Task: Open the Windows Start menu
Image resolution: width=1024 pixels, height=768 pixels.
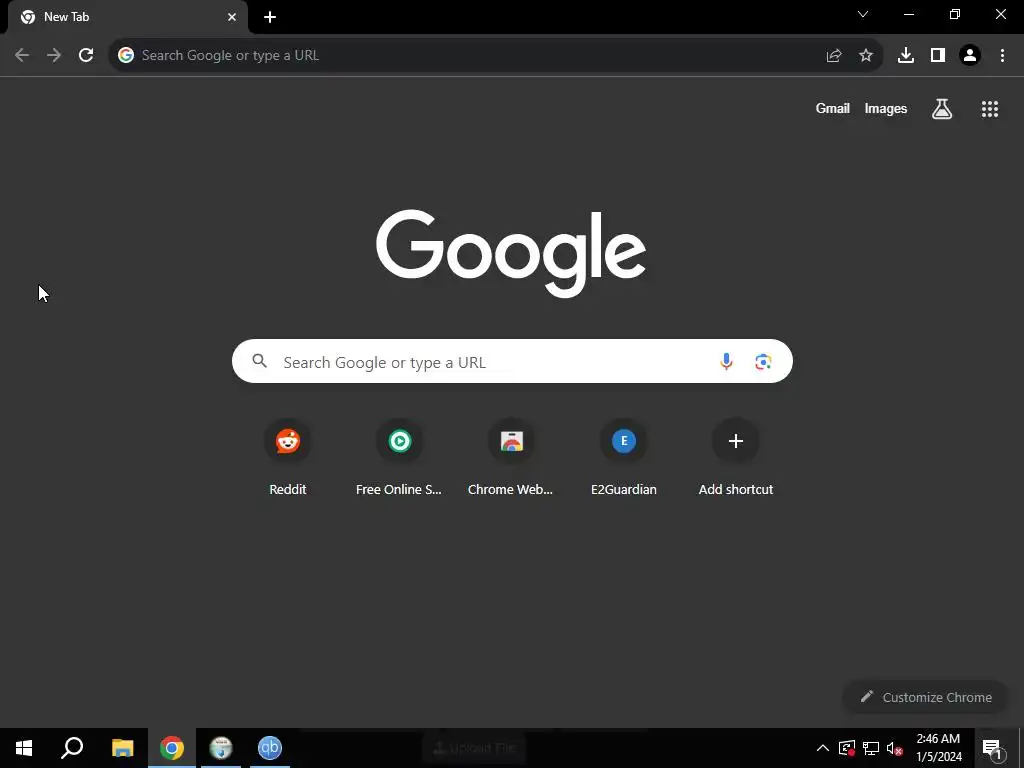Action: [x=24, y=748]
